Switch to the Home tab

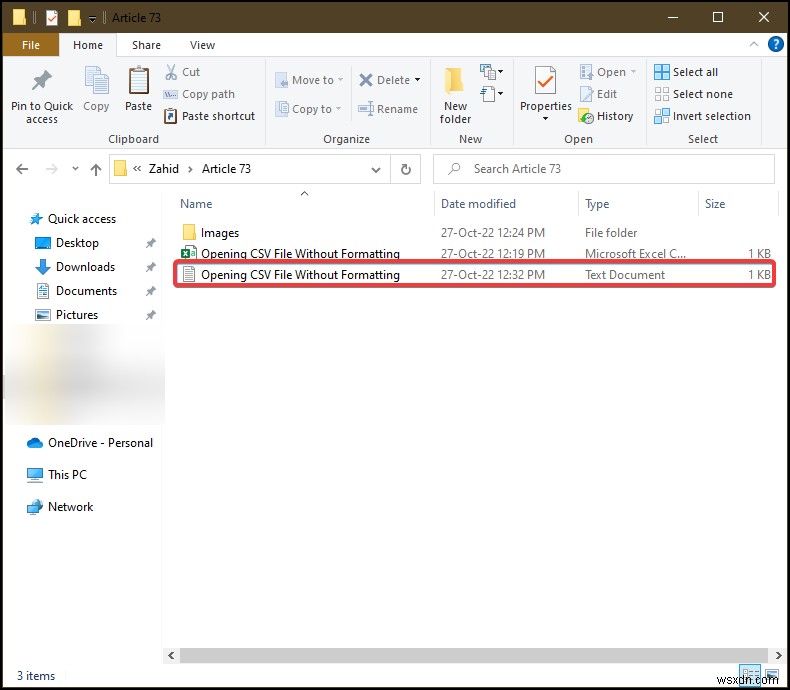click(x=88, y=45)
